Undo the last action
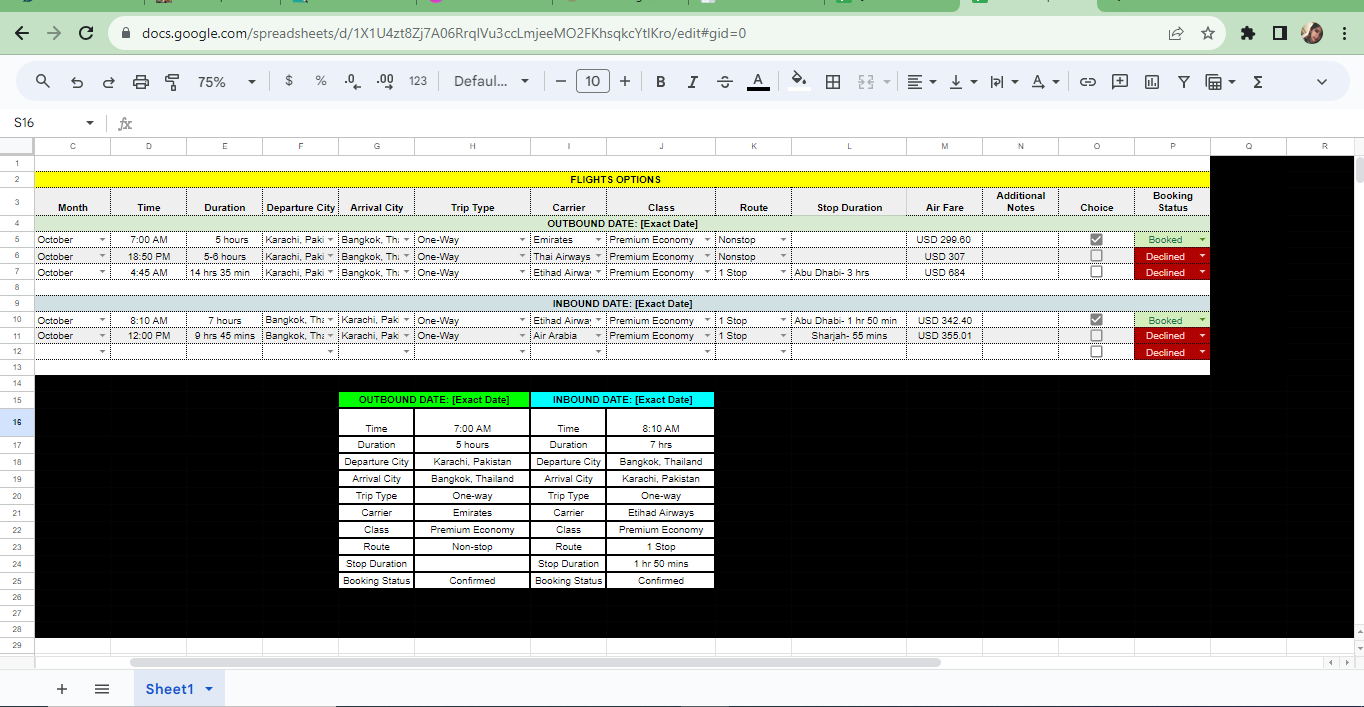 coord(77,82)
